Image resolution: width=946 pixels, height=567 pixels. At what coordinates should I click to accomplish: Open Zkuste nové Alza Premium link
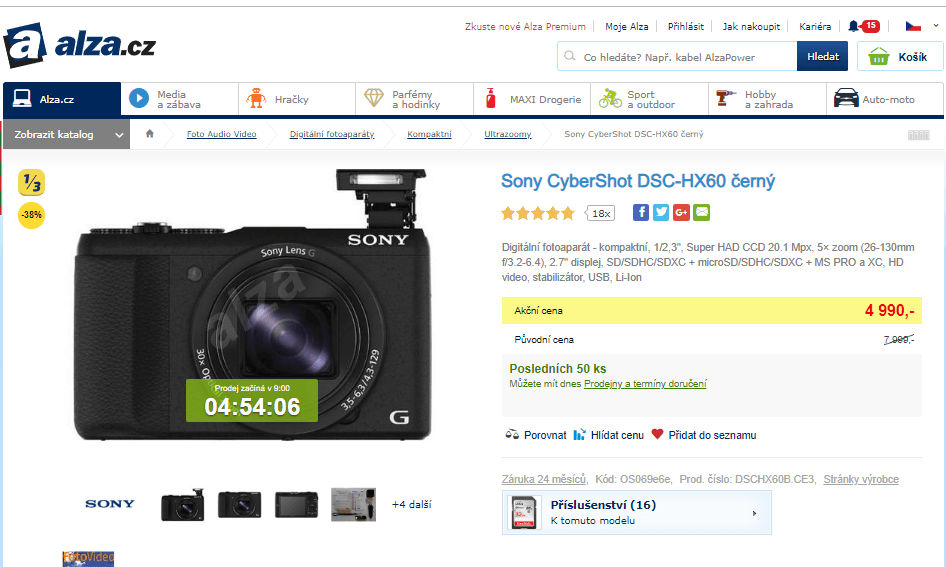pyautogui.click(x=525, y=27)
